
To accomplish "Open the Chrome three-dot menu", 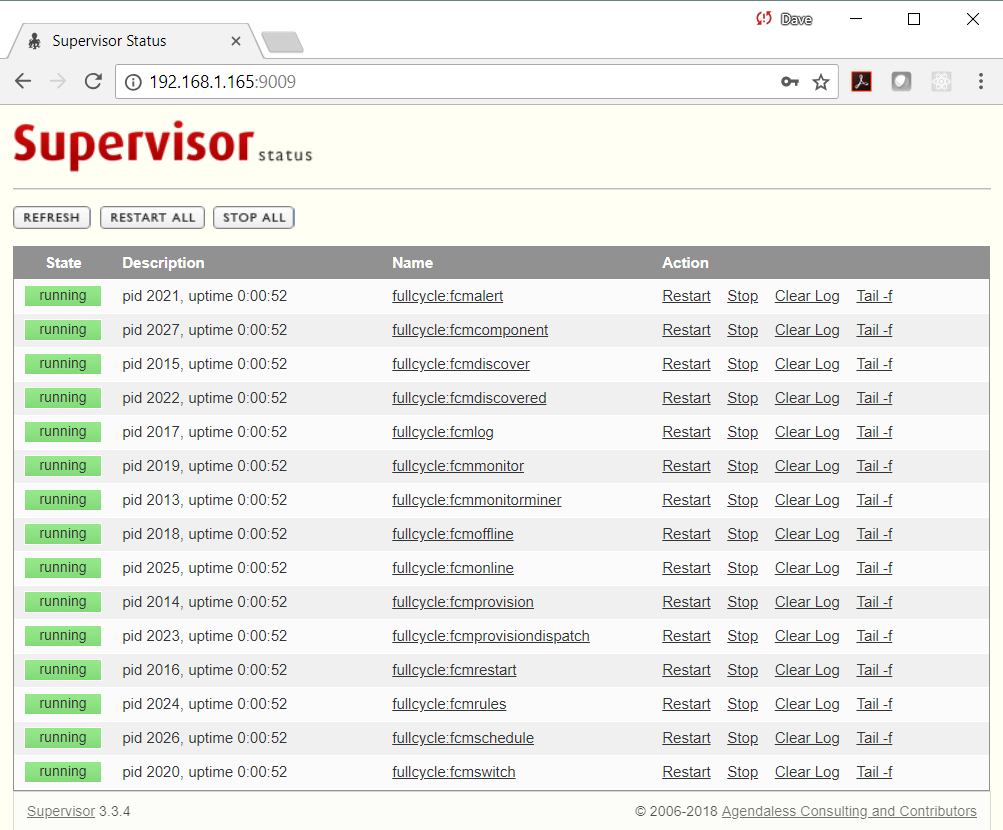I will 980,82.
